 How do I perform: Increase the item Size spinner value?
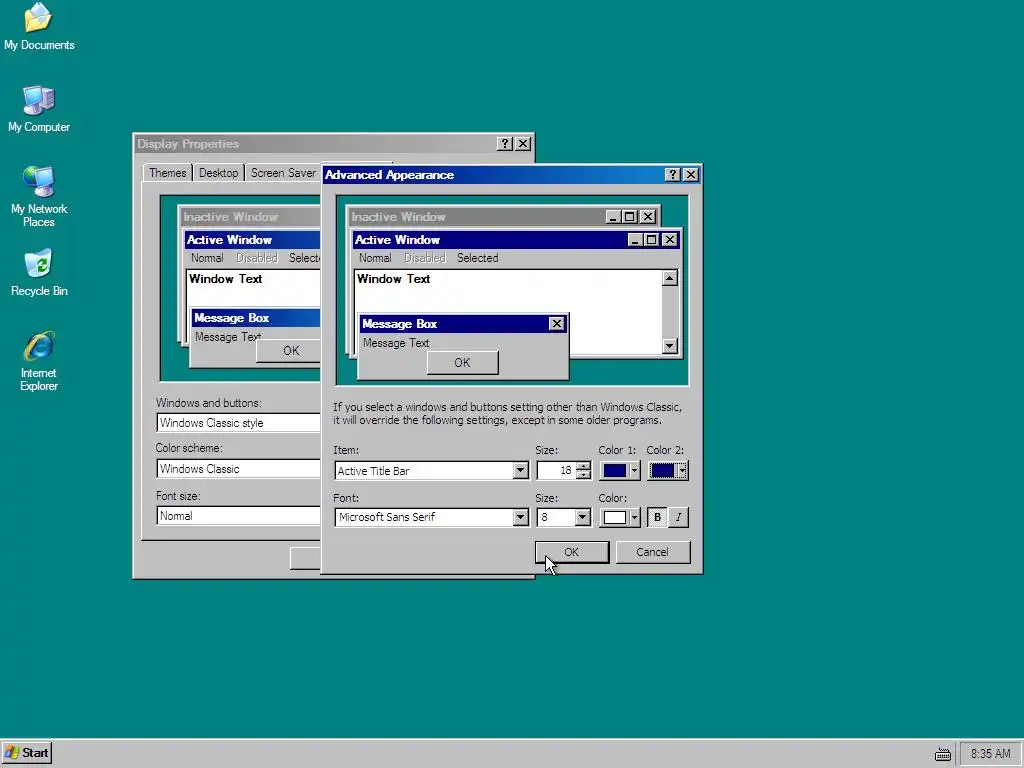click(583, 466)
